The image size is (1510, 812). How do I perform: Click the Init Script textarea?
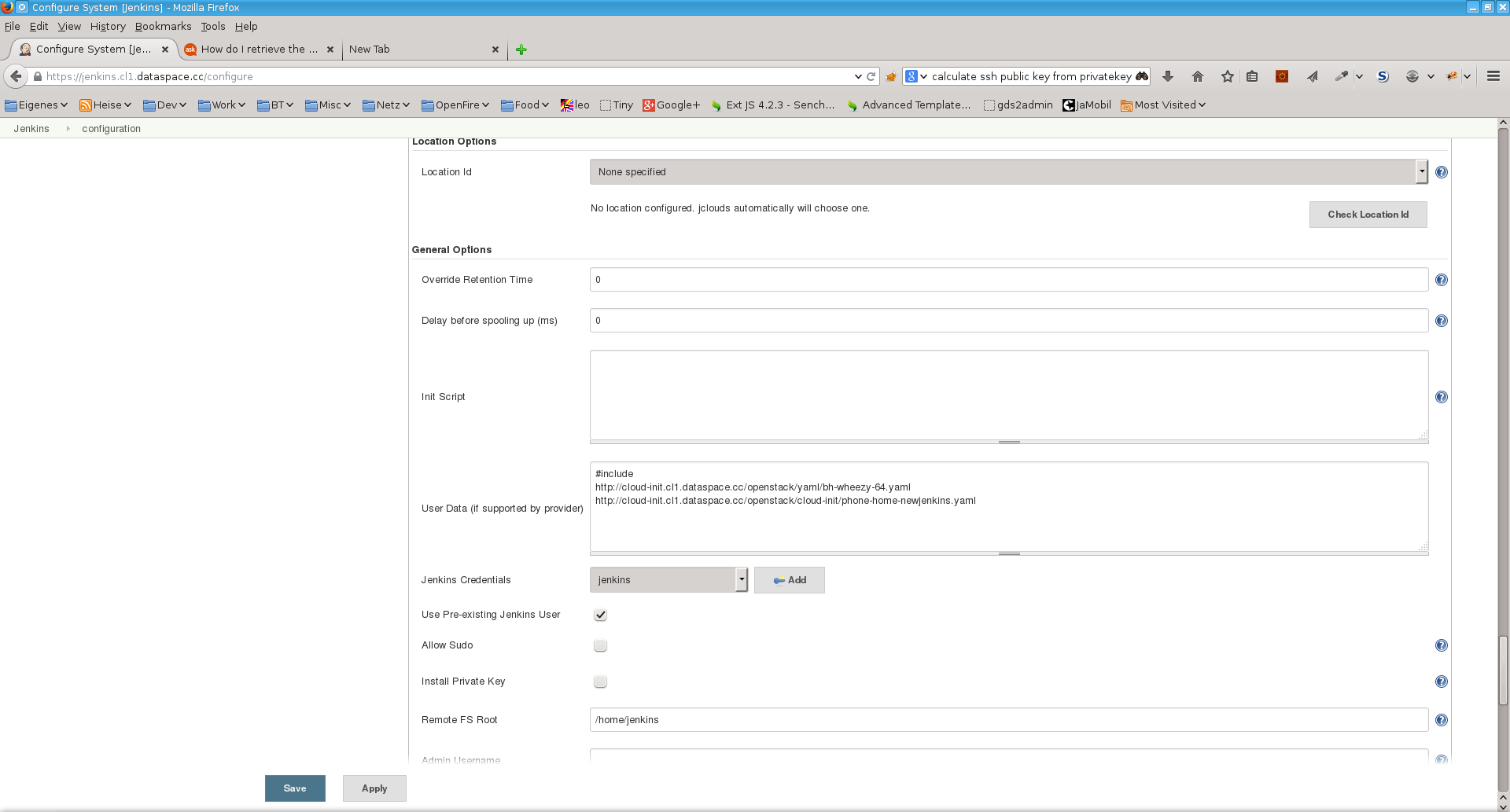pyautogui.click(x=1009, y=395)
